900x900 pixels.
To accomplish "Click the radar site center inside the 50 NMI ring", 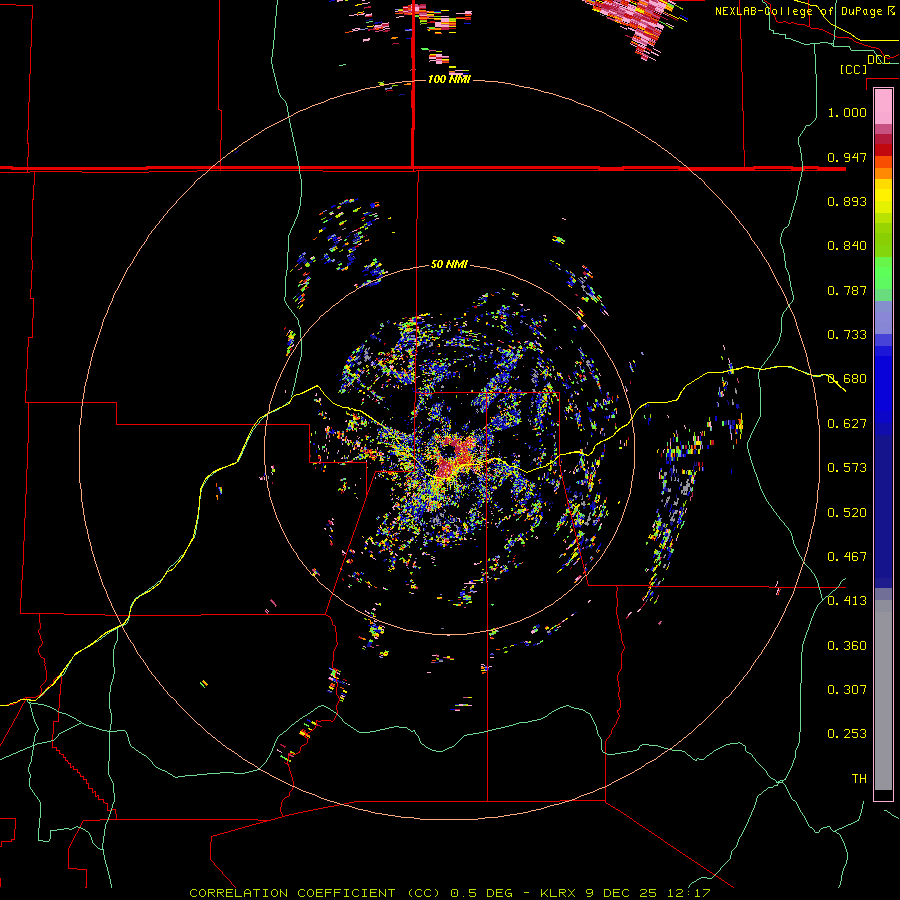I will [x=449, y=451].
